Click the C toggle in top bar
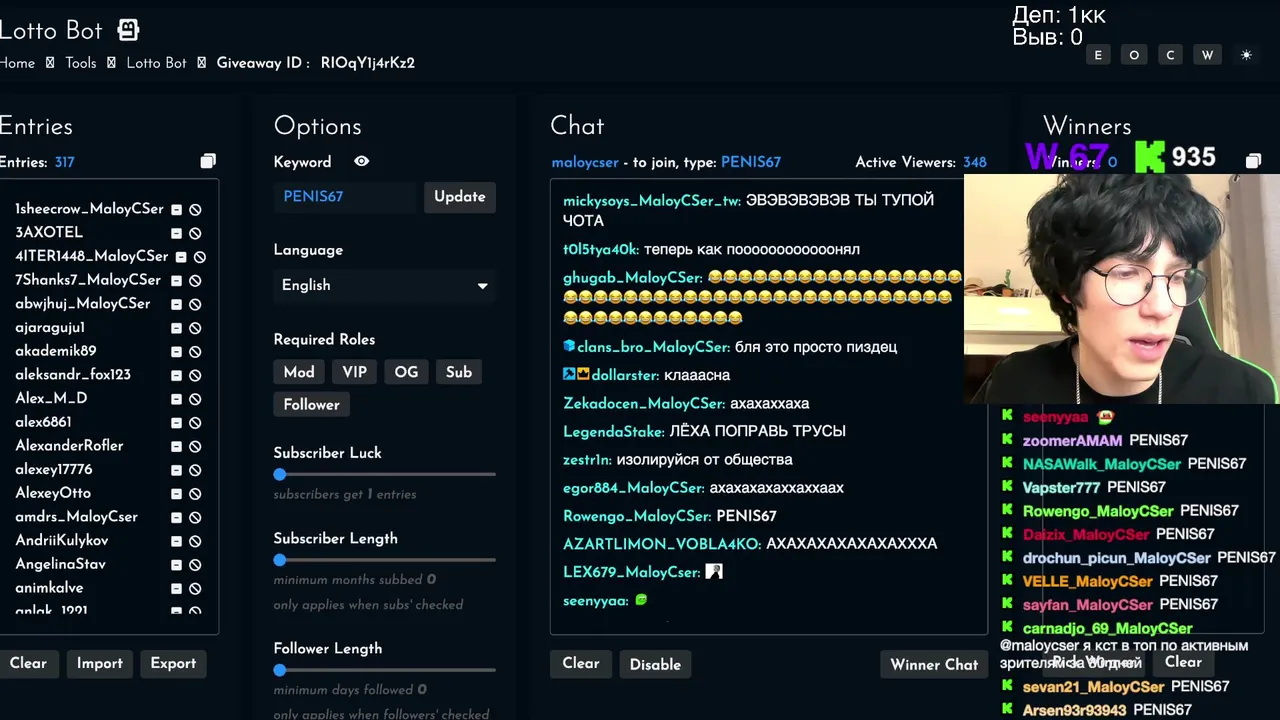The height and width of the screenshot is (720, 1280). 1170,55
